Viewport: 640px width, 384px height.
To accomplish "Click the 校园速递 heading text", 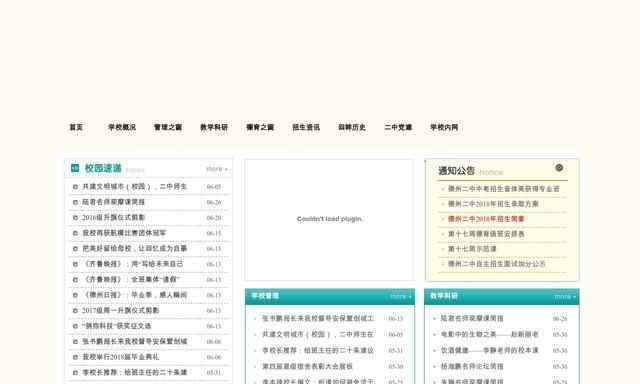I will click(103, 168).
